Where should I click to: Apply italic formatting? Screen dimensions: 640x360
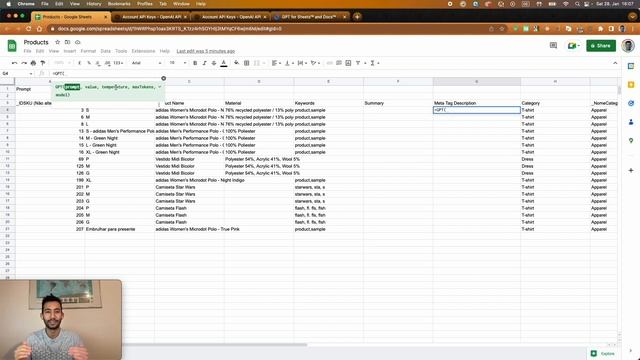click(x=204, y=63)
